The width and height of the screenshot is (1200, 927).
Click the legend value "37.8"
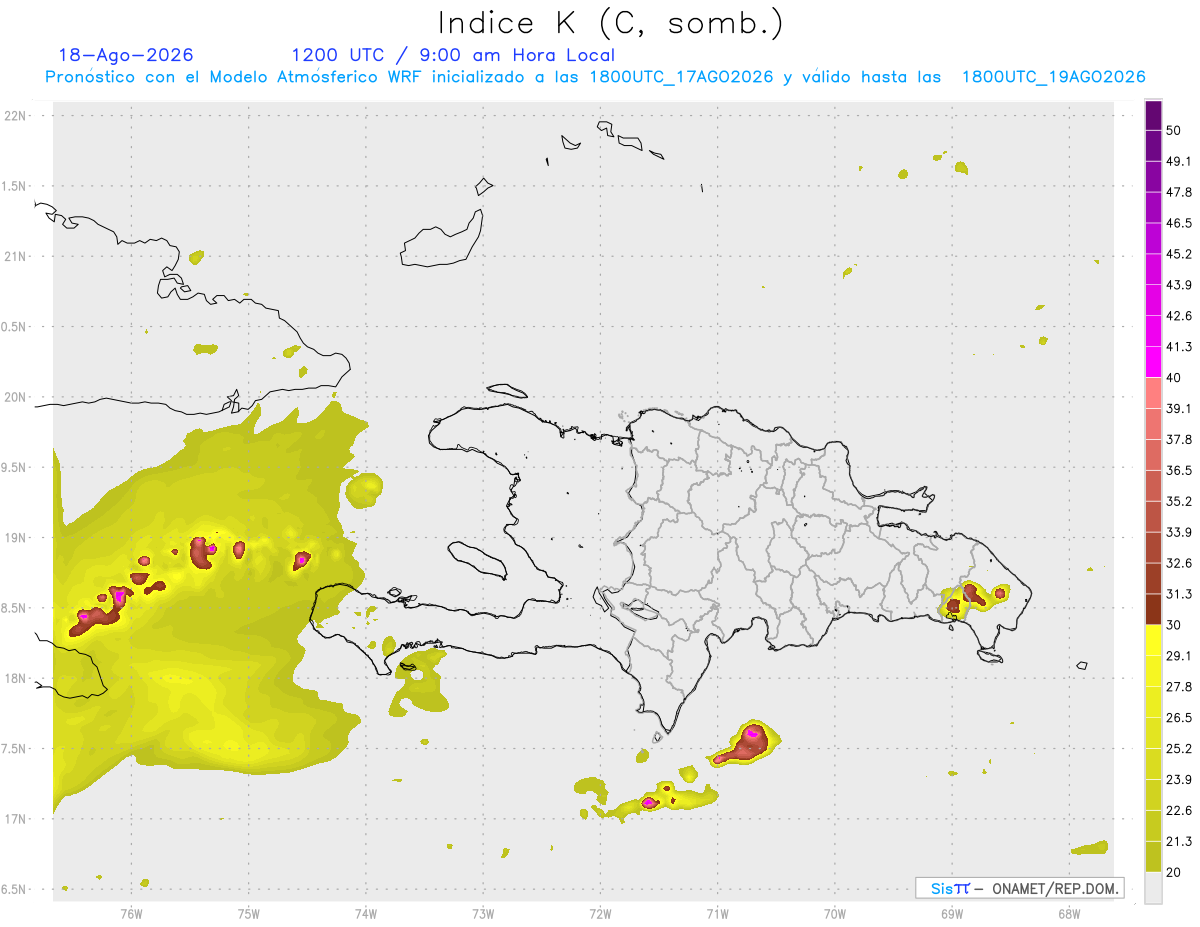1179,440
